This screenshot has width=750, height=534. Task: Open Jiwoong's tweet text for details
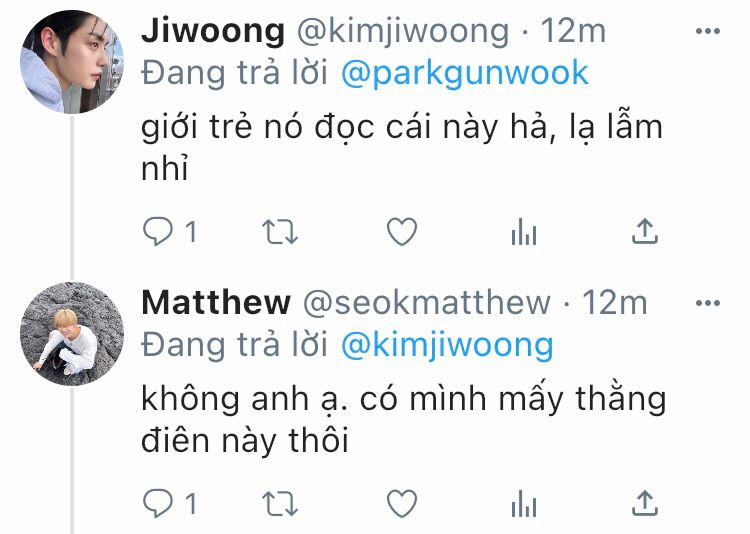click(402, 147)
